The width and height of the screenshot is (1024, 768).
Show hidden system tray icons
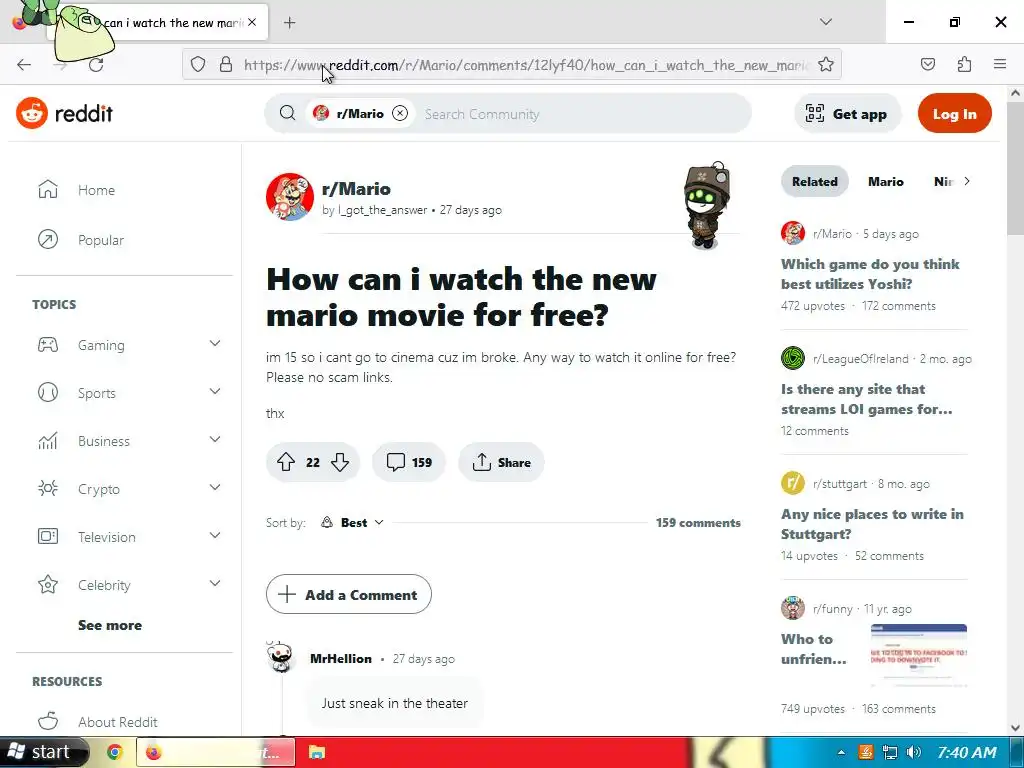[x=841, y=752]
